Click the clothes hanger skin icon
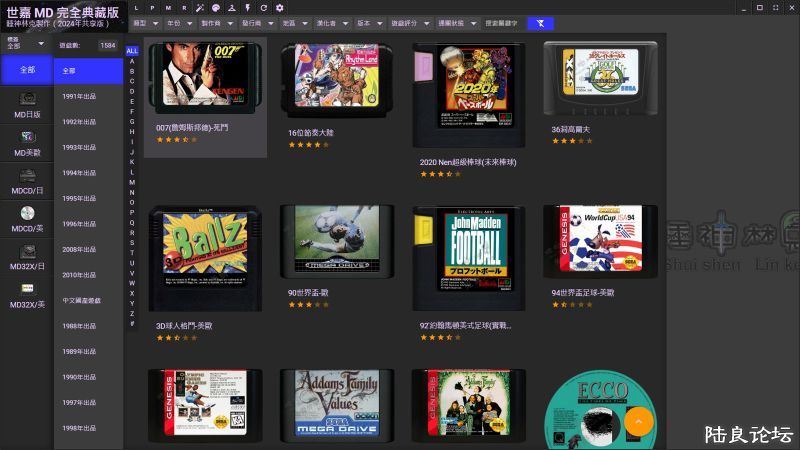The image size is (800, 450). [x=232, y=8]
